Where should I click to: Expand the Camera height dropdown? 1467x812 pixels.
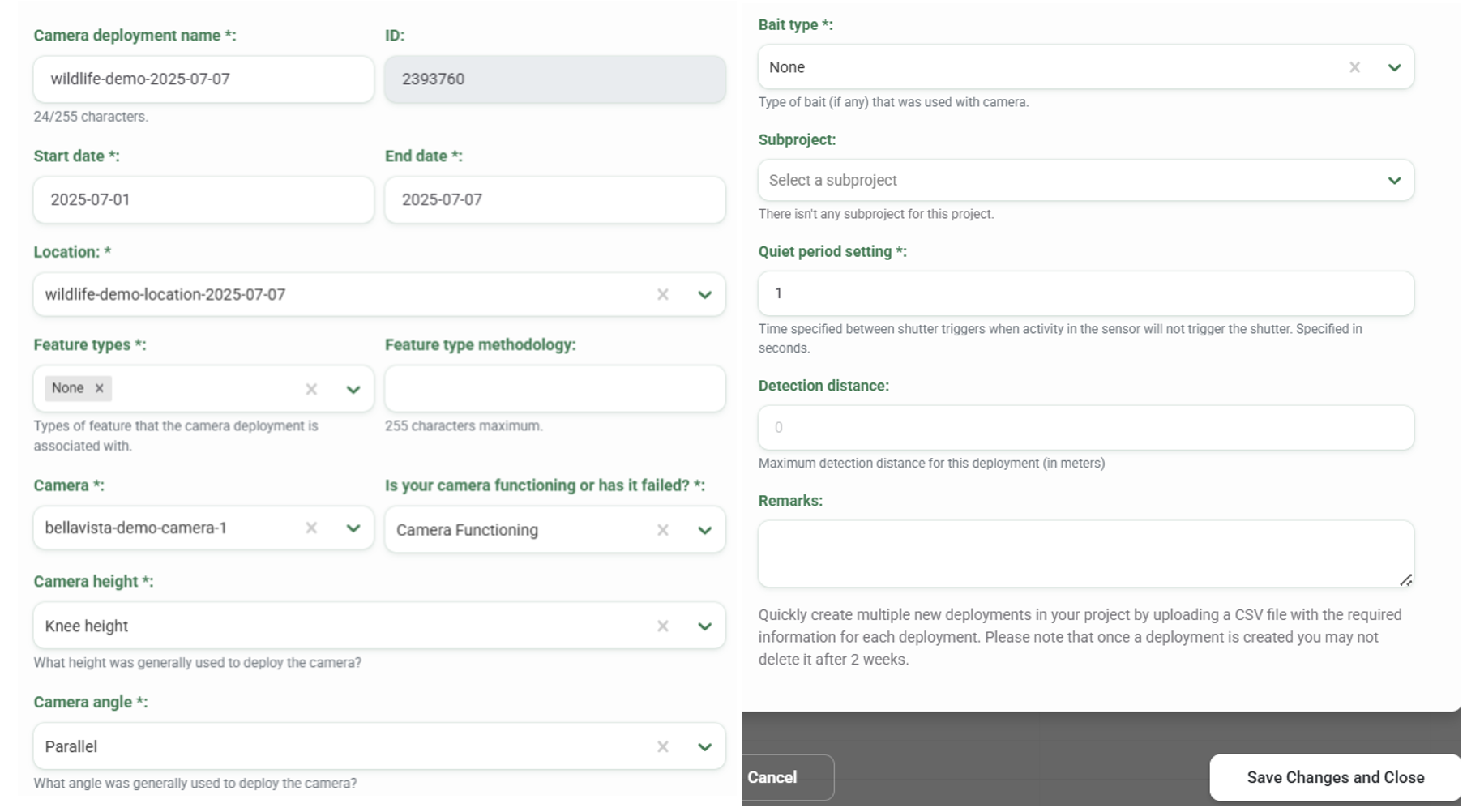pos(704,626)
